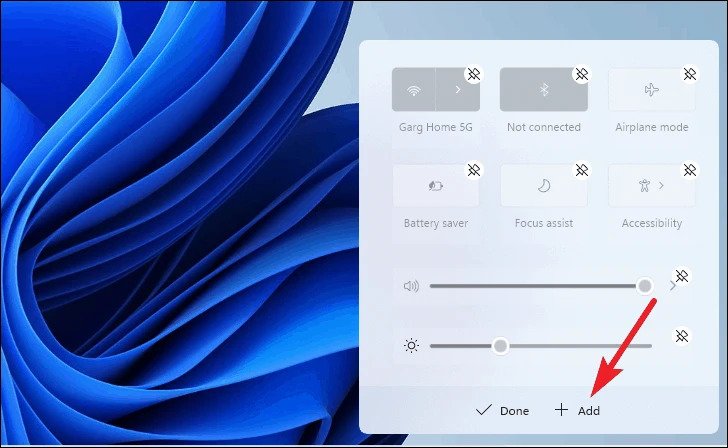Unpin the Accessibility tile
This screenshot has width=728, height=448.
[689, 170]
